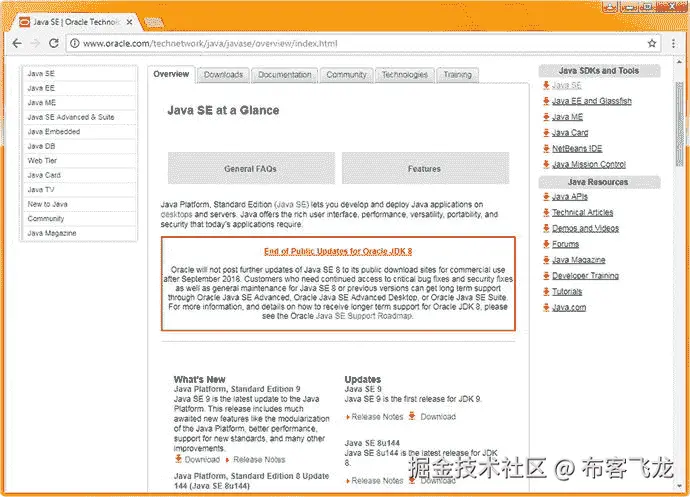Click the Features button
690x497 pixels.
pos(425,168)
